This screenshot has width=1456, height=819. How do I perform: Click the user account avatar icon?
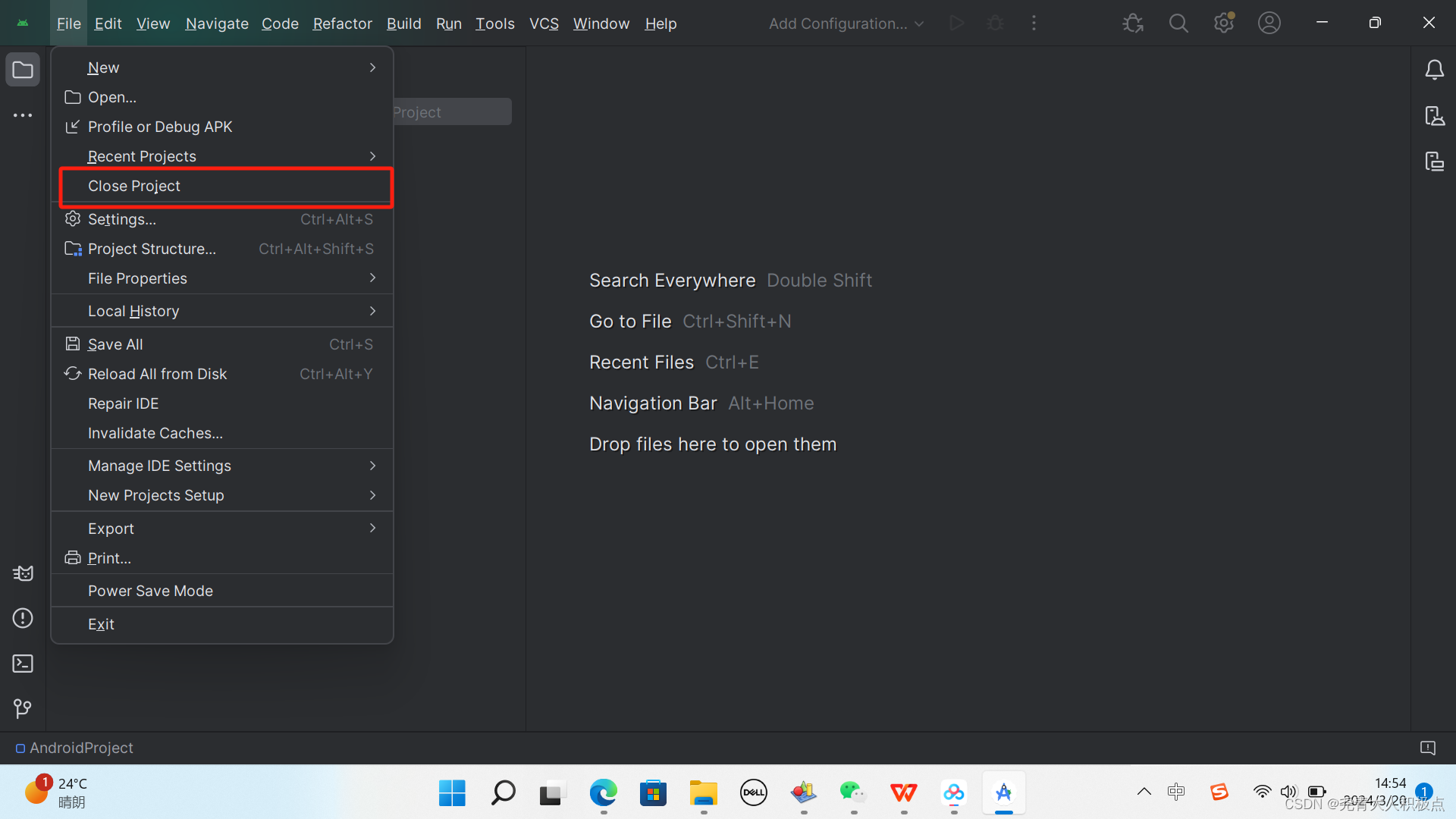click(x=1269, y=24)
